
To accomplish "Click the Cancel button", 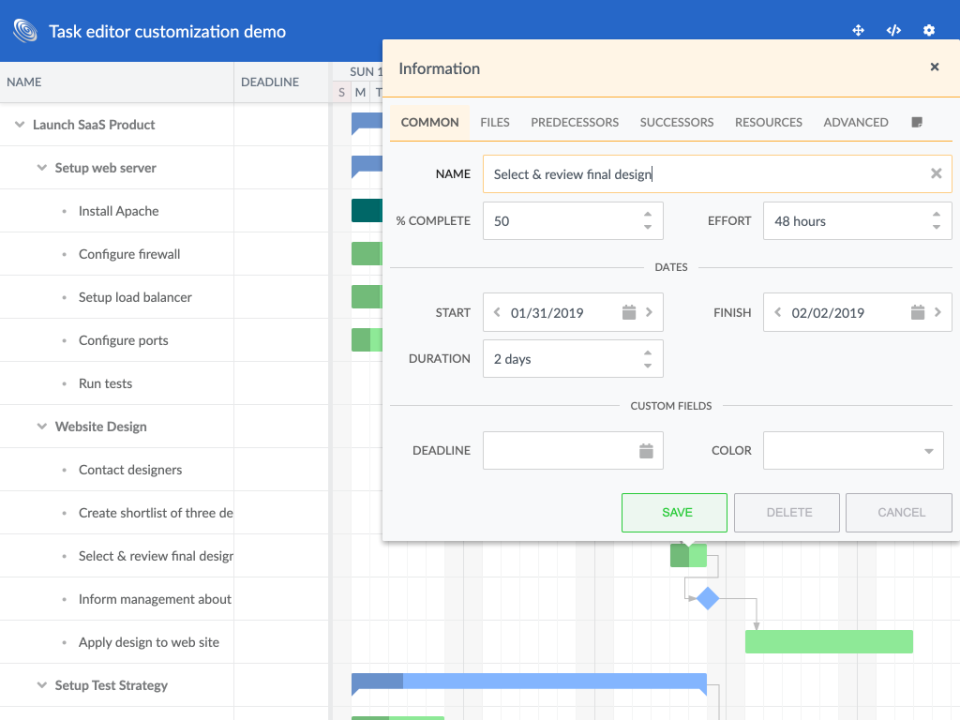I will 899,512.
